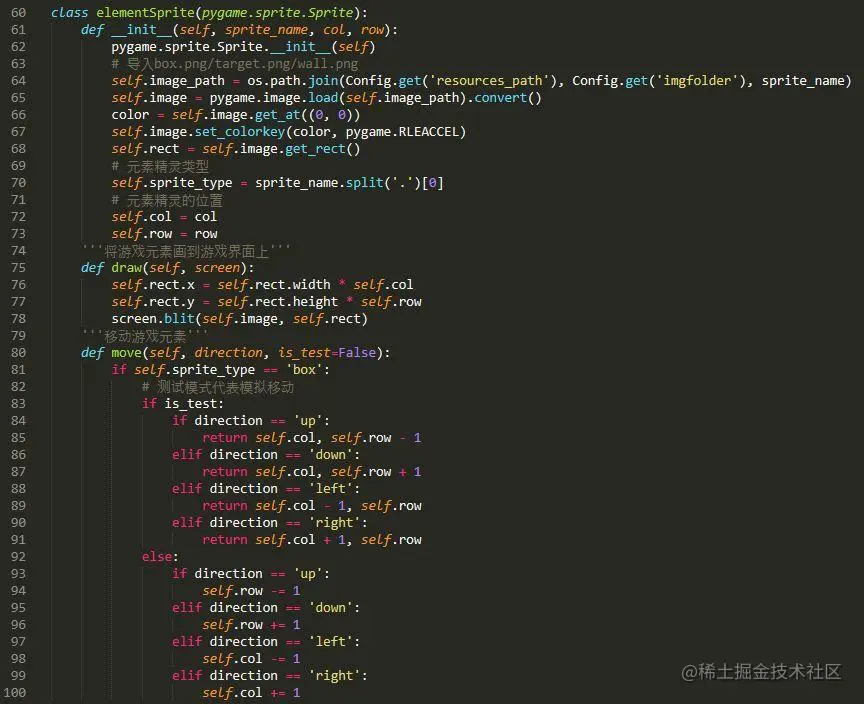Click gutter line number 60
864x704 pixels.
pyautogui.click(x=18, y=13)
